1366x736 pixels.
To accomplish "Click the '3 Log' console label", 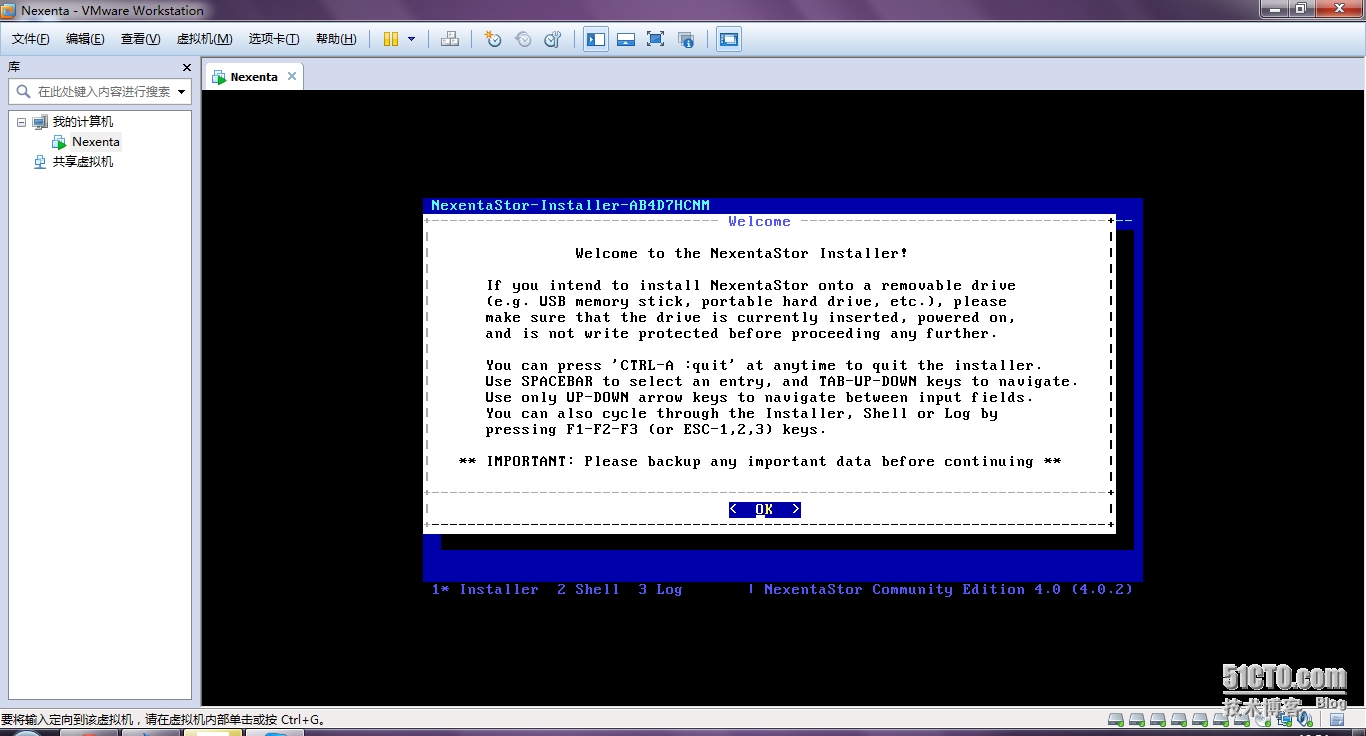I will pos(660,589).
